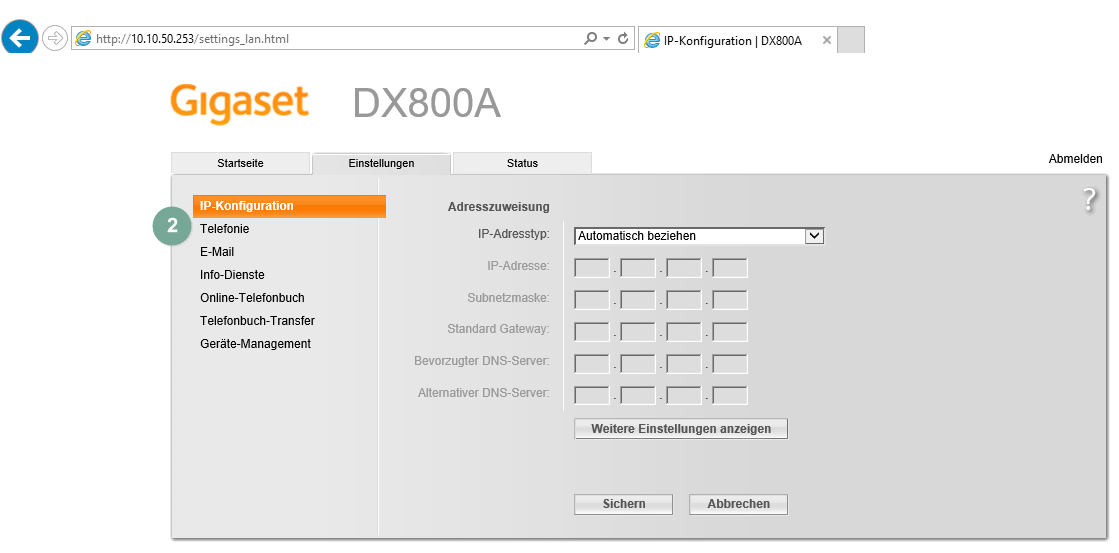The height and width of the screenshot is (553, 1119).
Task: Click the Gigaset logo
Action: click(239, 103)
